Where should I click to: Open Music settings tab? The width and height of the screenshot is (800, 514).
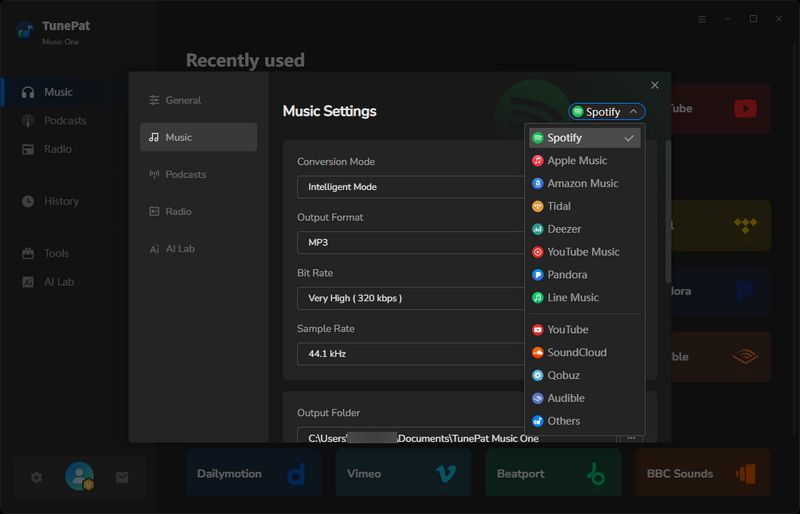click(x=198, y=137)
